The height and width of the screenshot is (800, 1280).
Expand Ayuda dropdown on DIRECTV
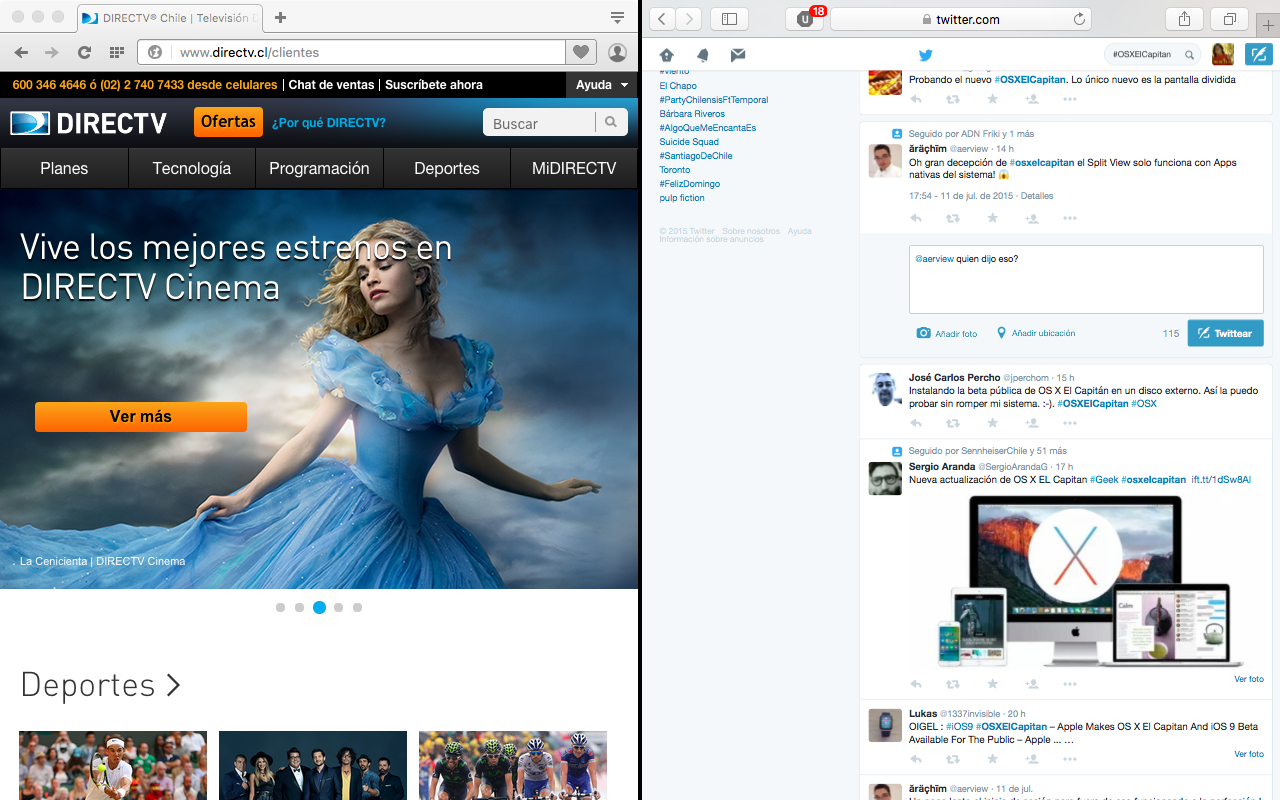click(x=602, y=85)
